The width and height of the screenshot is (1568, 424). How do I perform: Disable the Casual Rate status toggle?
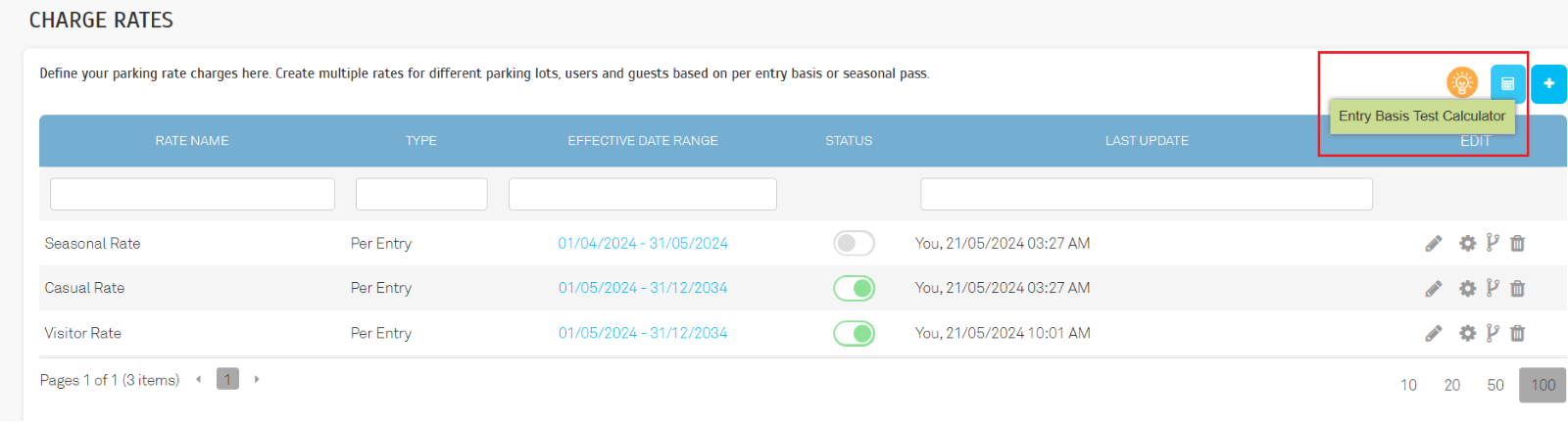(x=854, y=289)
